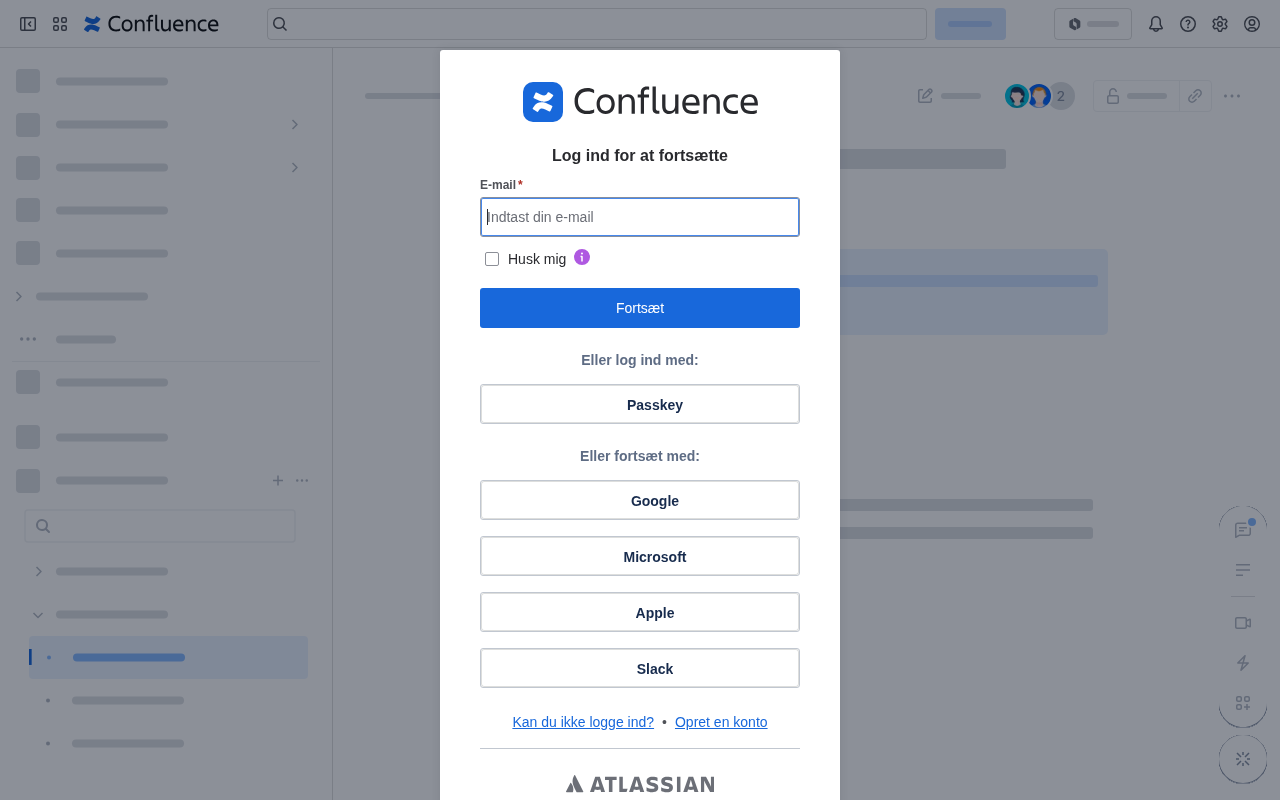Image resolution: width=1280 pixels, height=800 pixels.
Task: Continue with Slack
Action: click(x=640, y=668)
